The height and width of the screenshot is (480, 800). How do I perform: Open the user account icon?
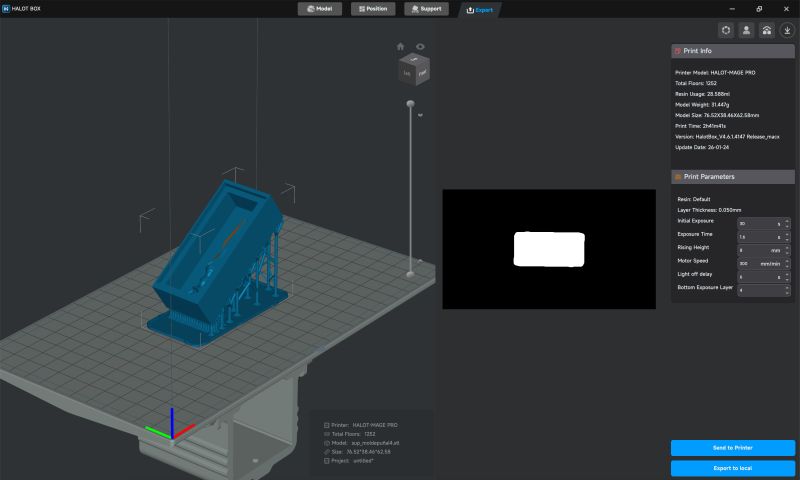point(746,30)
